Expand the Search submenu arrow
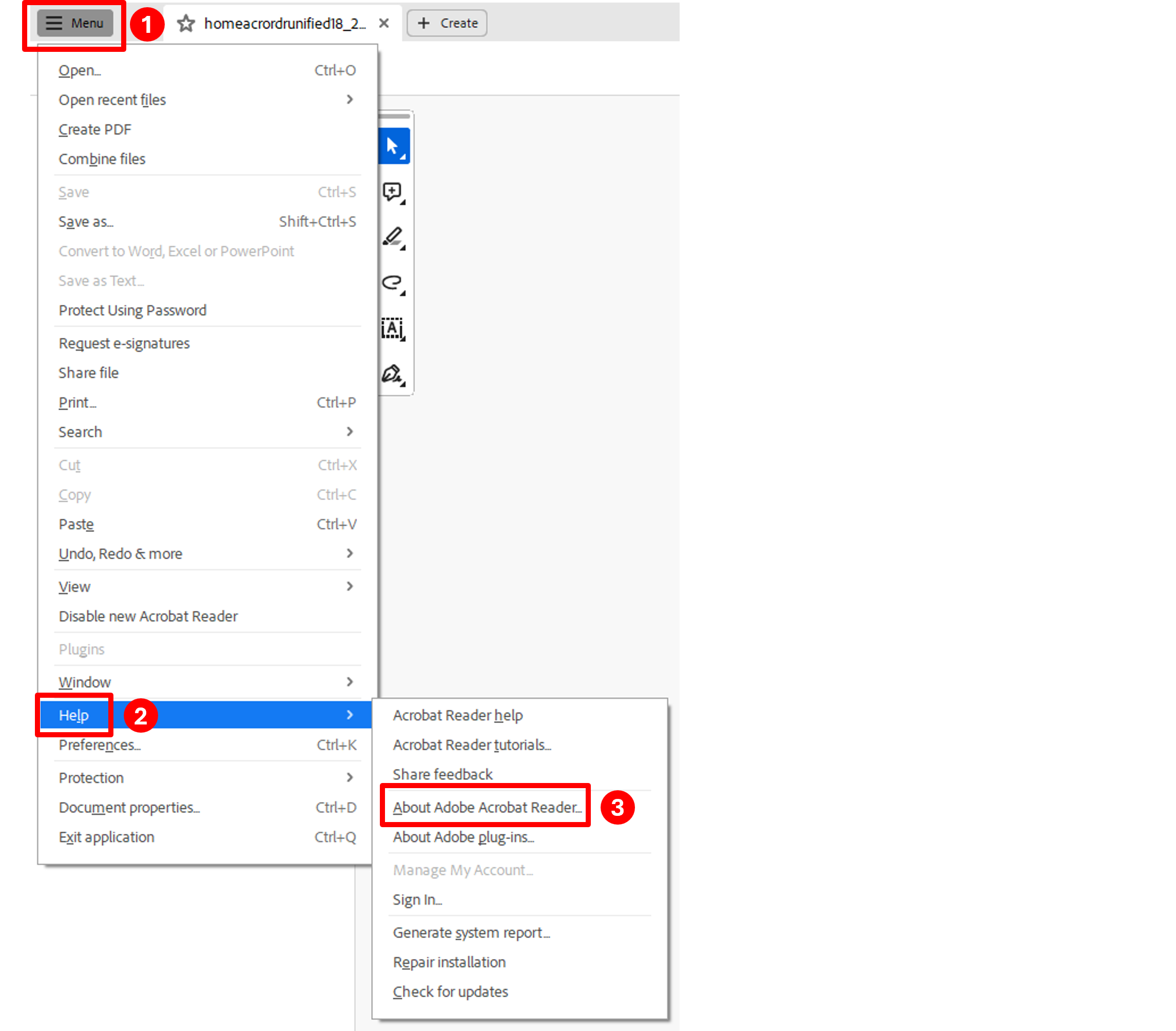Viewport: 1176px width, 1031px height. [x=349, y=432]
